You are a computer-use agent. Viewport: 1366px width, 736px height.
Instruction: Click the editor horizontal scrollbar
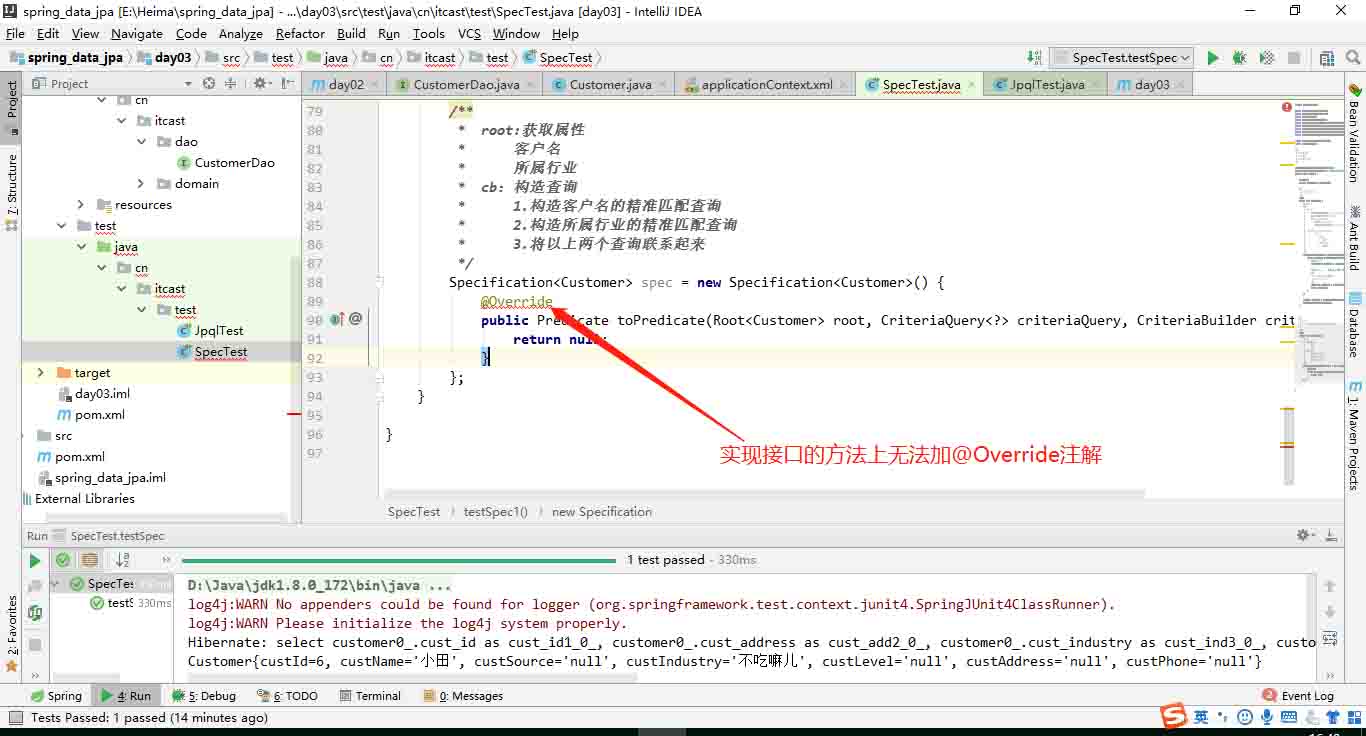click(765, 494)
